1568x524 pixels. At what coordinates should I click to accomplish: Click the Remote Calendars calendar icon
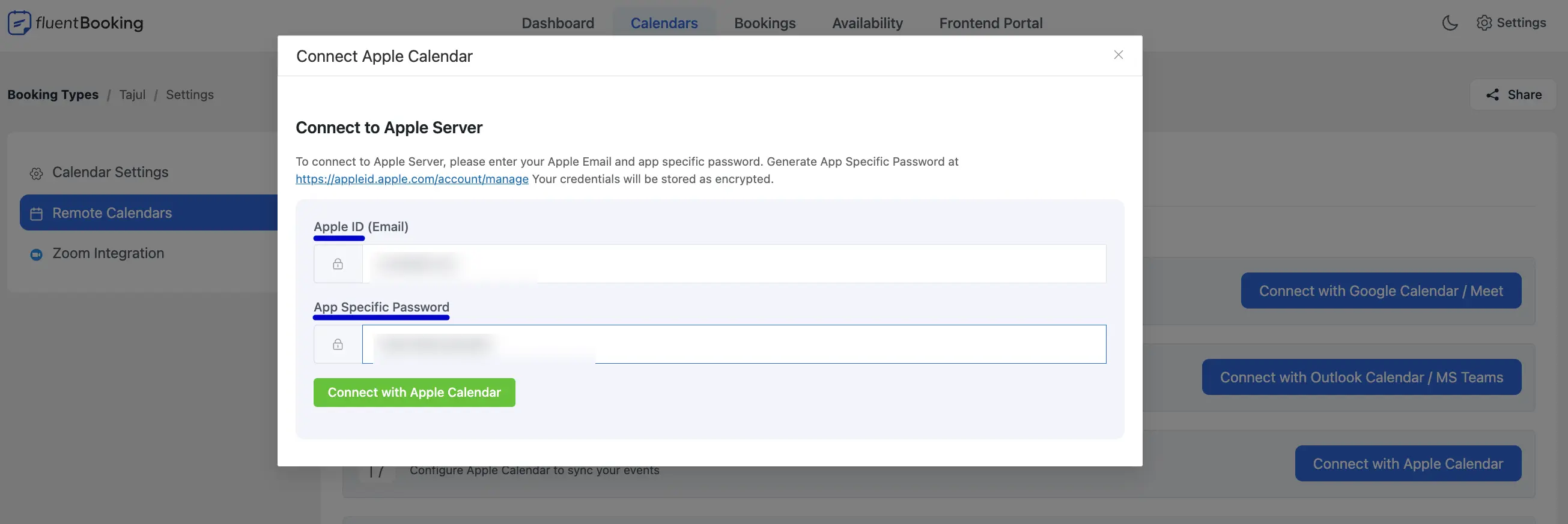(x=37, y=214)
